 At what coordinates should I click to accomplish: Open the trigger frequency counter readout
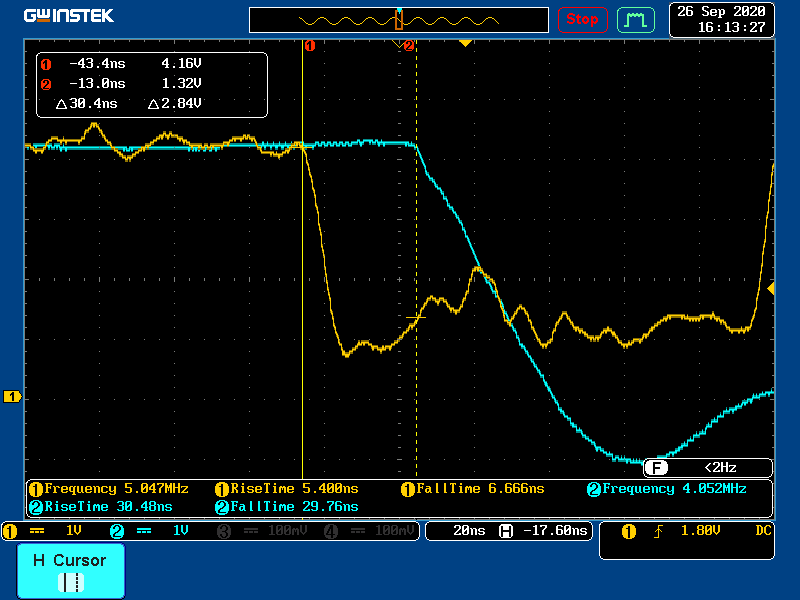click(x=707, y=467)
